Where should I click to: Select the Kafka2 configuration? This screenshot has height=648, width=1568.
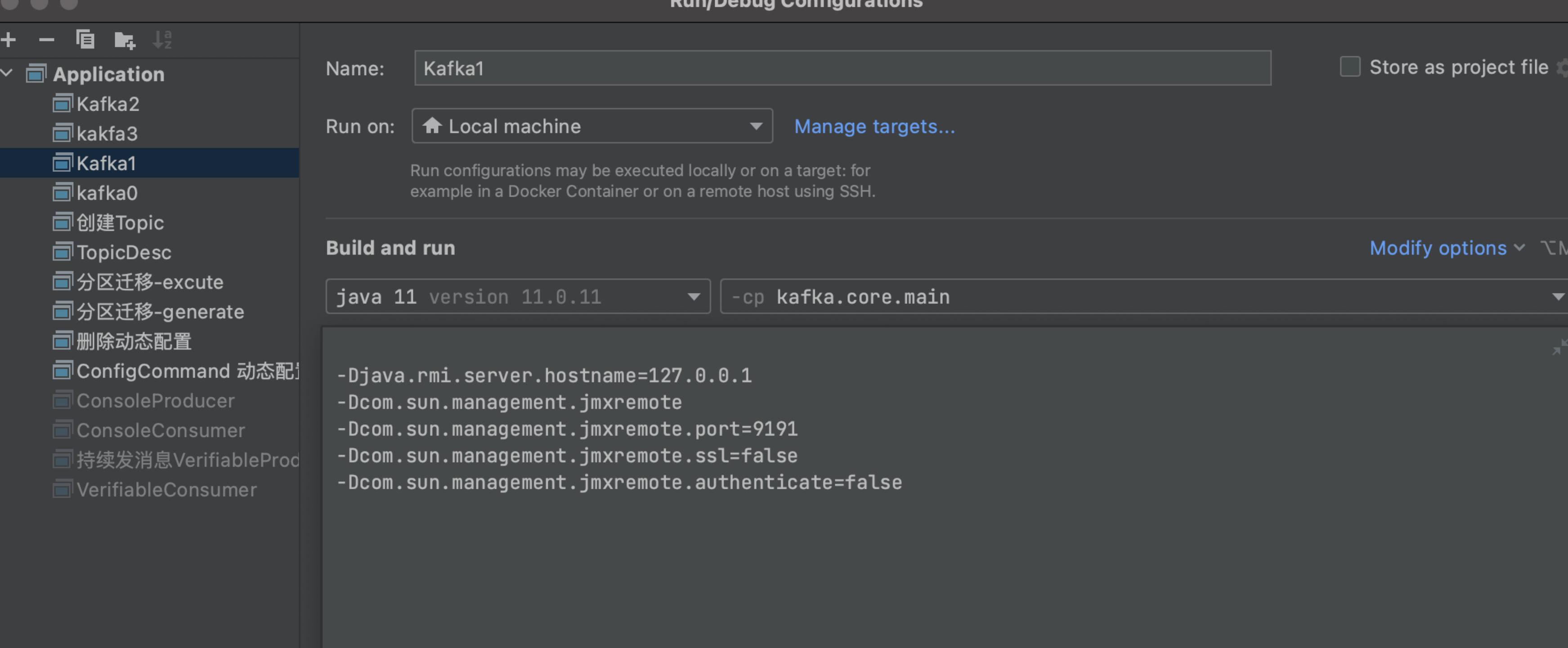(x=108, y=104)
